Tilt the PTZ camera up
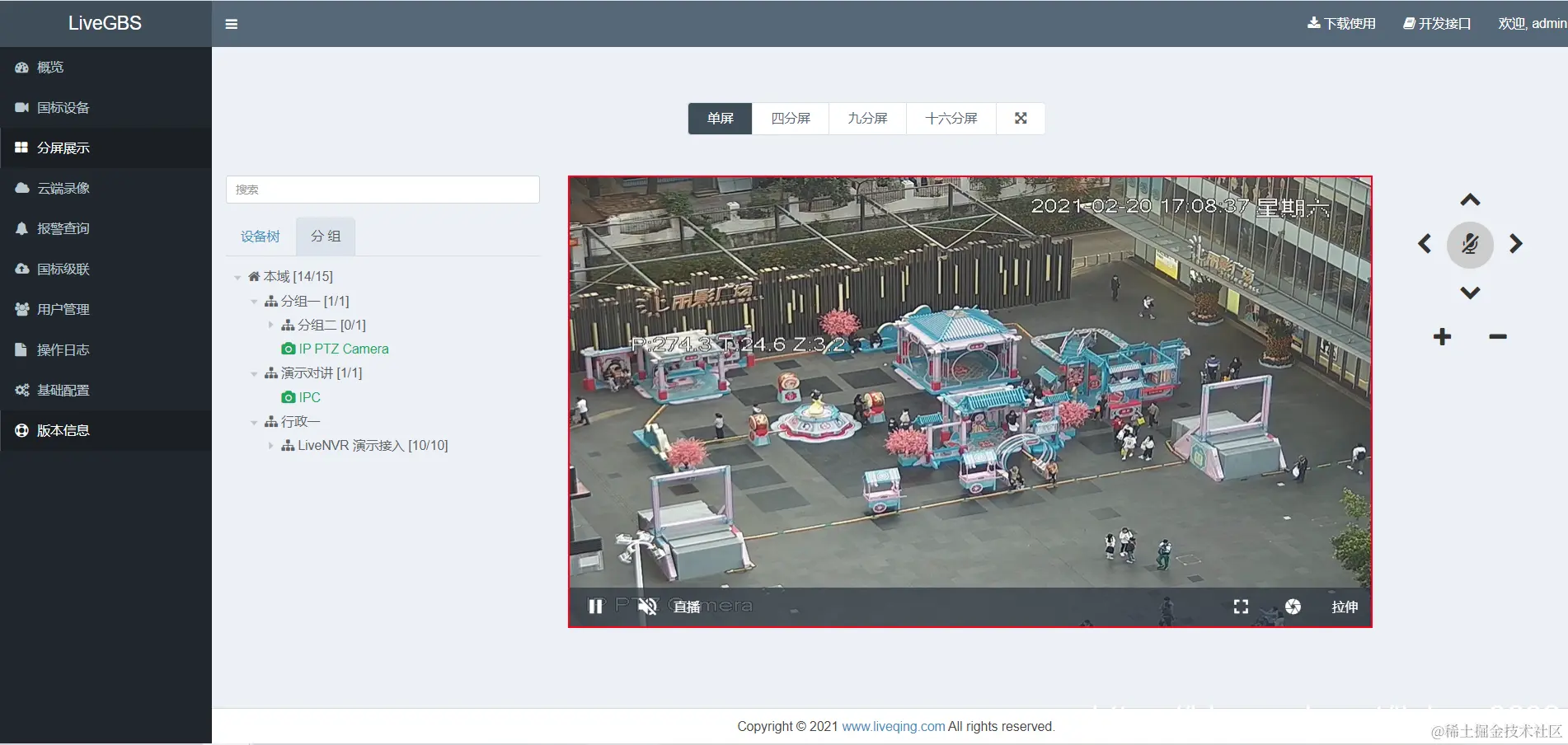The image size is (1568, 745). coord(1470,200)
